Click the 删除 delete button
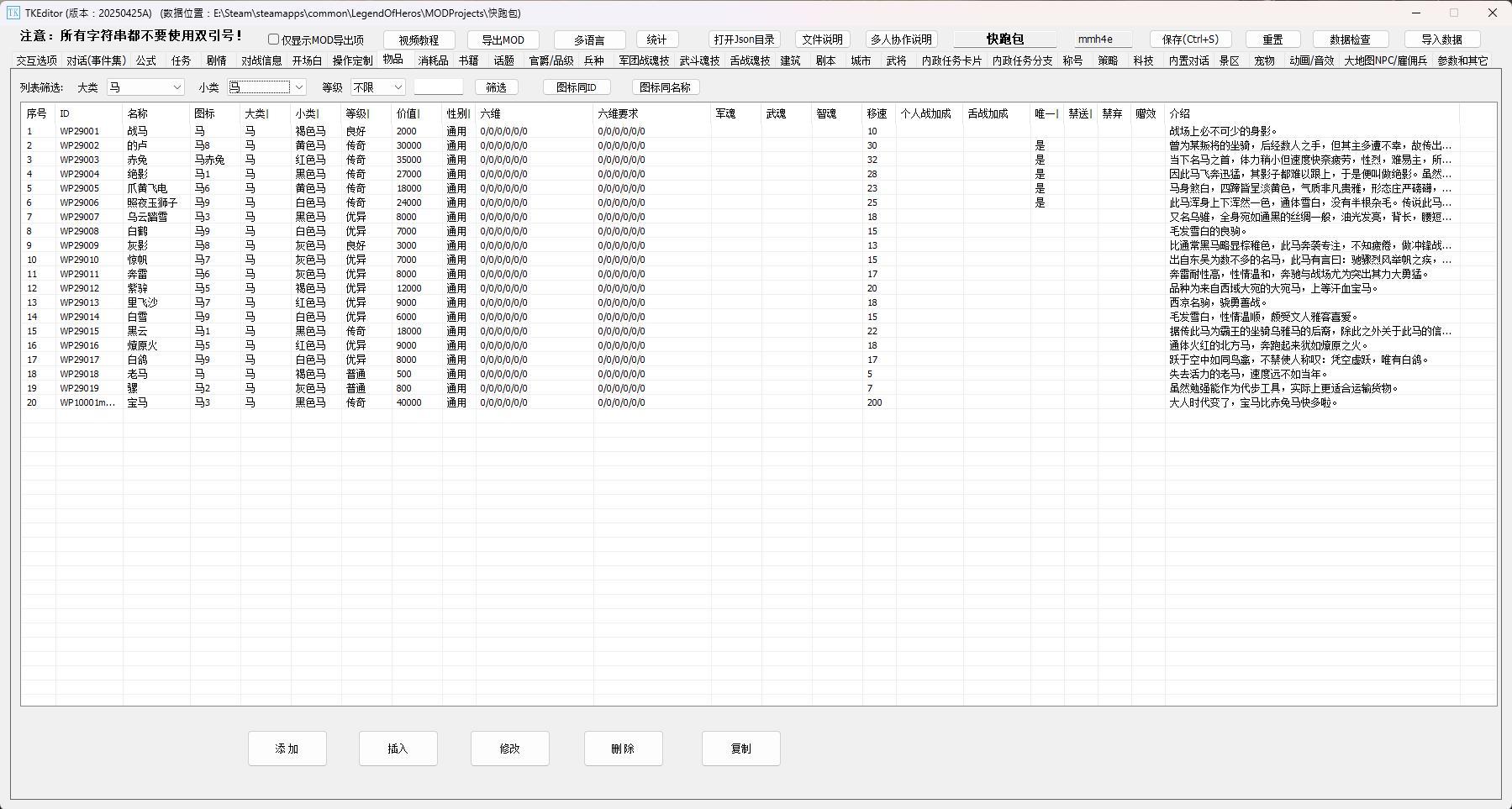 pos(623,749)
